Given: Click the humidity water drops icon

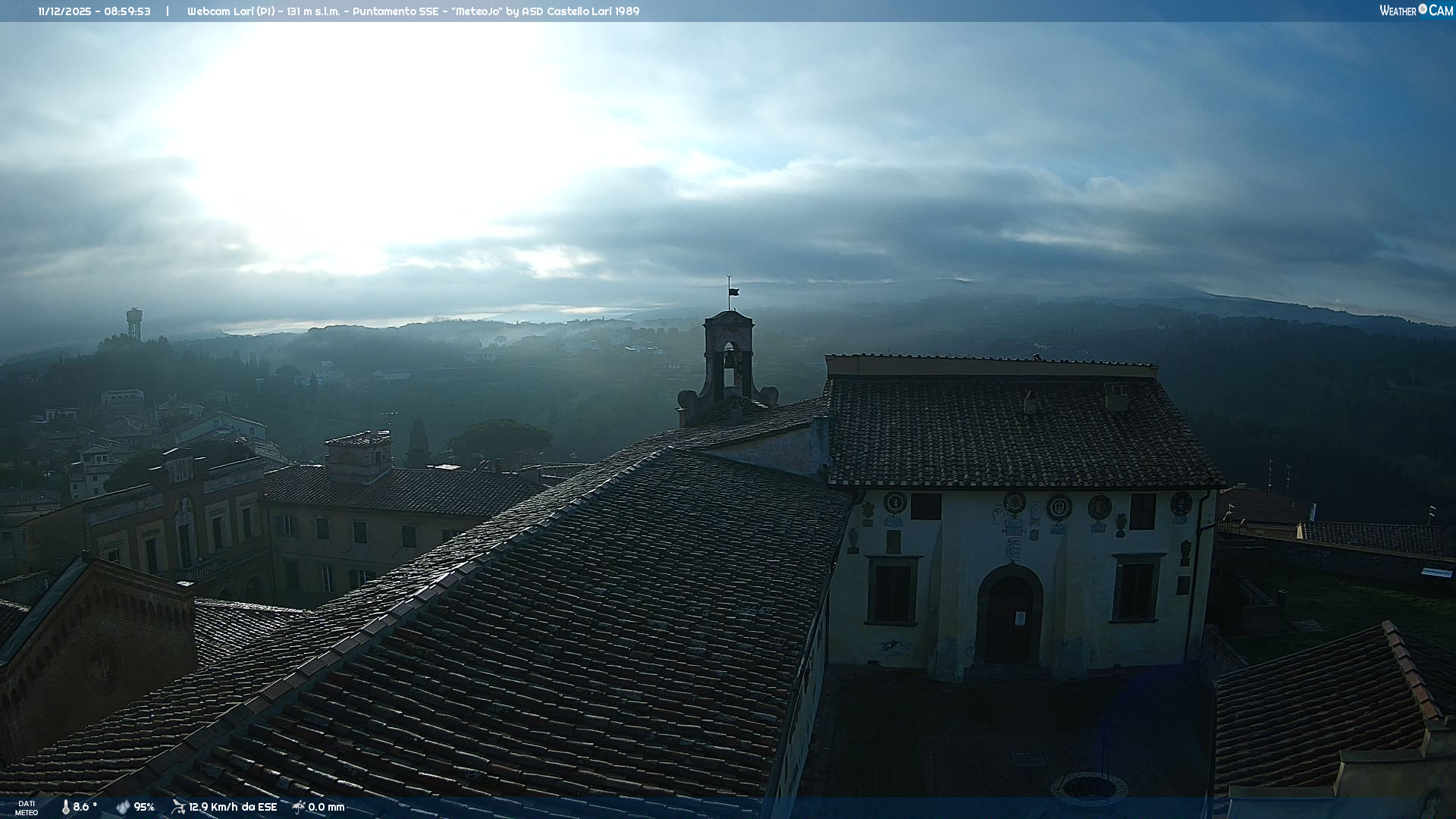Looking at the screenshot, I should [x=123, y=807].
